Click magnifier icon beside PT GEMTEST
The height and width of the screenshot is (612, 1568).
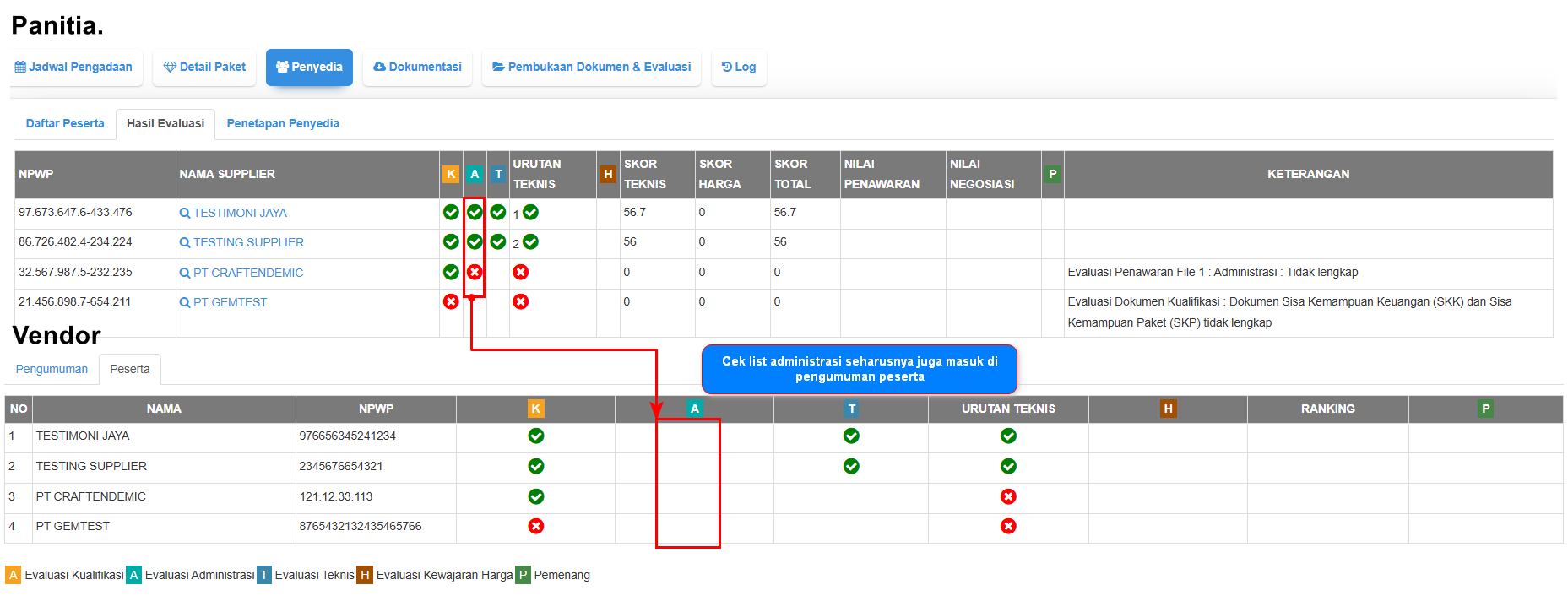(185, 303)
